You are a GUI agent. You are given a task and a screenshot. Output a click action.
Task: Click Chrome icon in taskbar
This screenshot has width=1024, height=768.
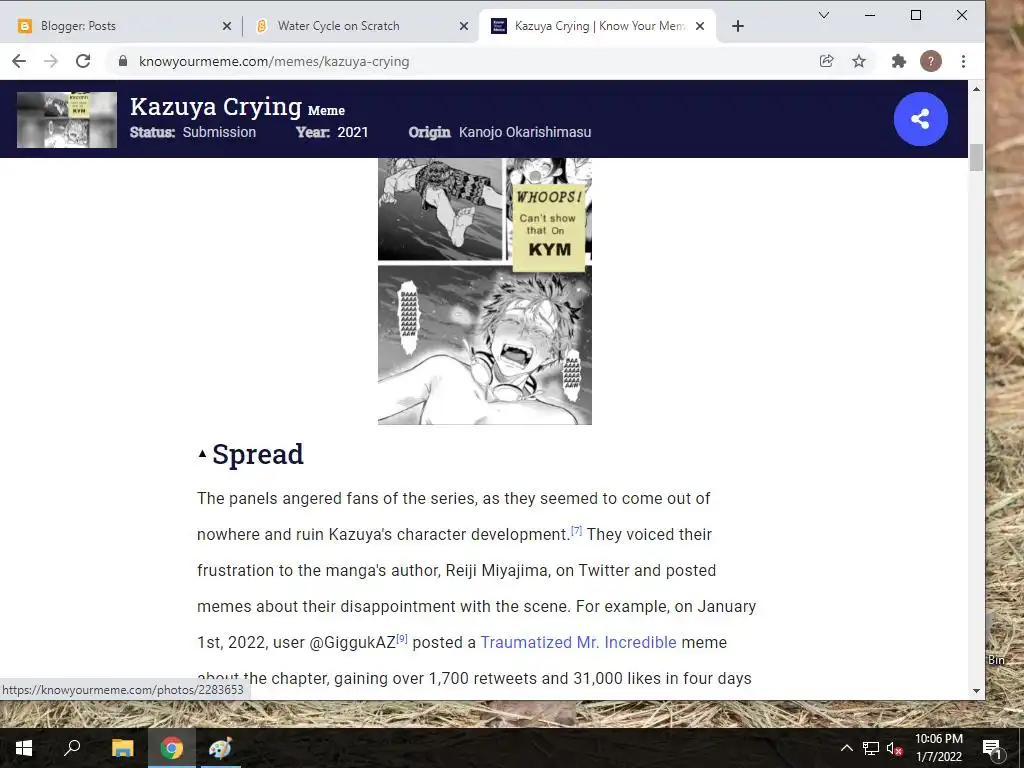click(171, 748)
